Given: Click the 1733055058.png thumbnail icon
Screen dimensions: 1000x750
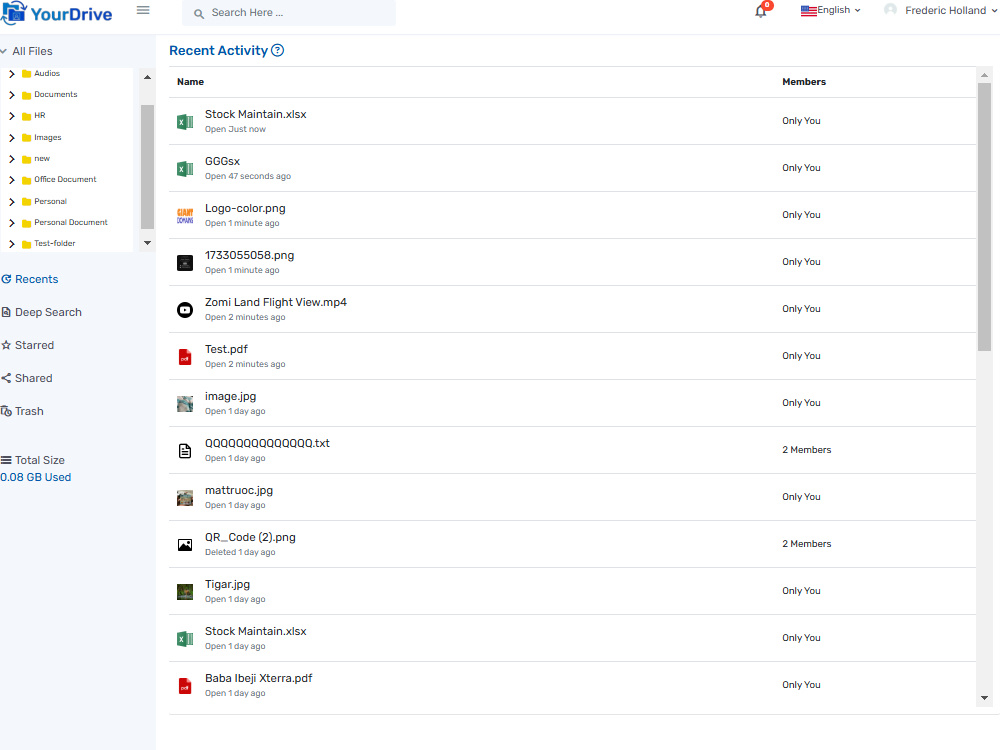Looking at the screenshot, I should pyautogui.click(x=185, y=263).
